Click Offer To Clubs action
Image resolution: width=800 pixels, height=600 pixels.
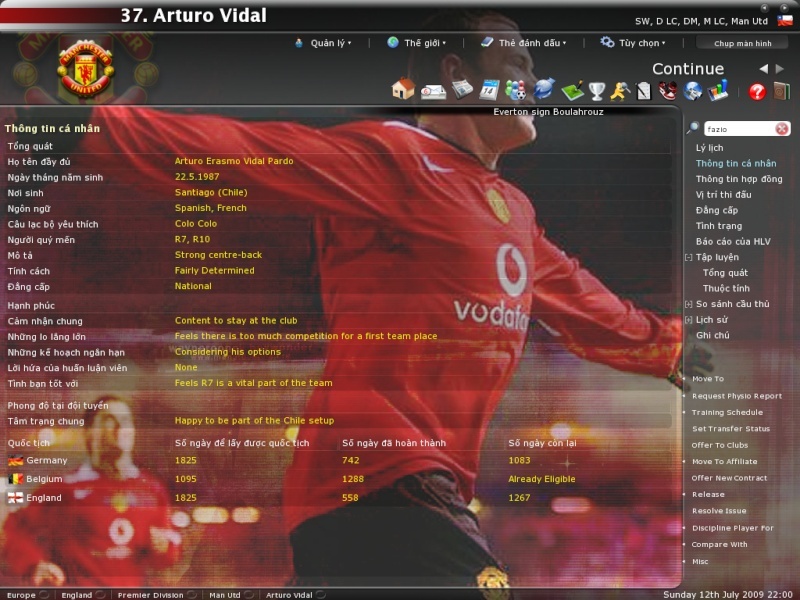719,445
